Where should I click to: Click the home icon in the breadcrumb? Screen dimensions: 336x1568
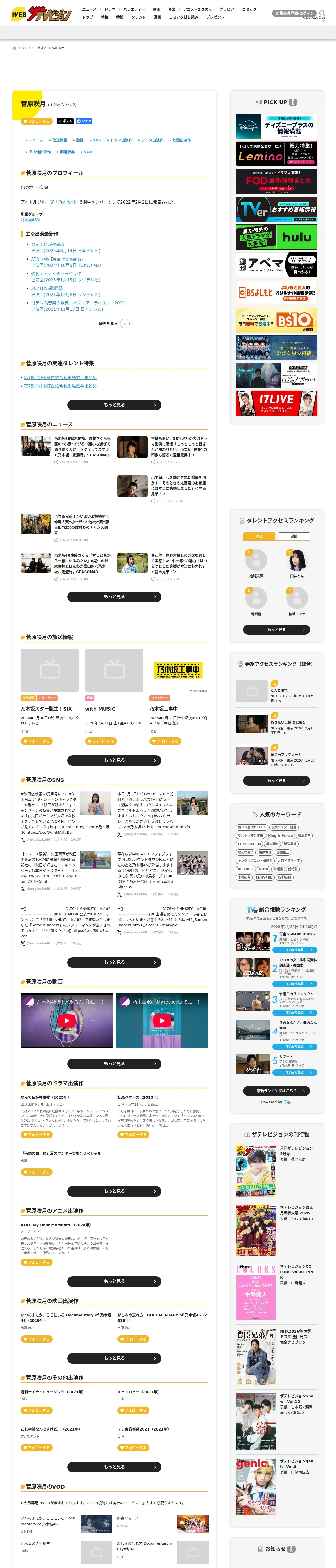(14, 48)
